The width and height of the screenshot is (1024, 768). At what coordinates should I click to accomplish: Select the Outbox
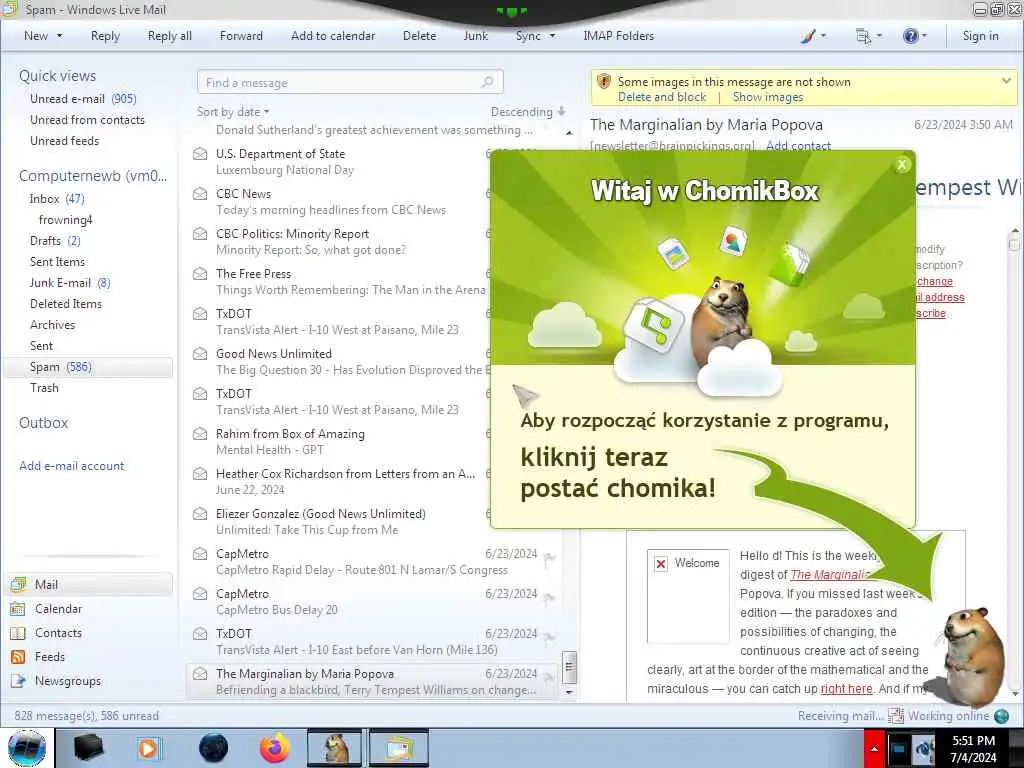[x=44, y=423]
